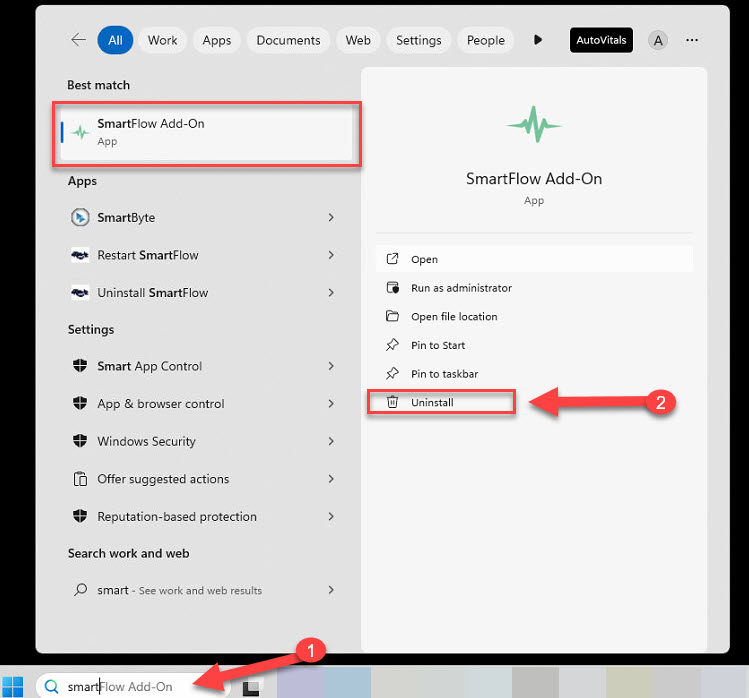Click the Open file location folder icon
This screenshot has width=749, height=698.
[x=392, y=316]
